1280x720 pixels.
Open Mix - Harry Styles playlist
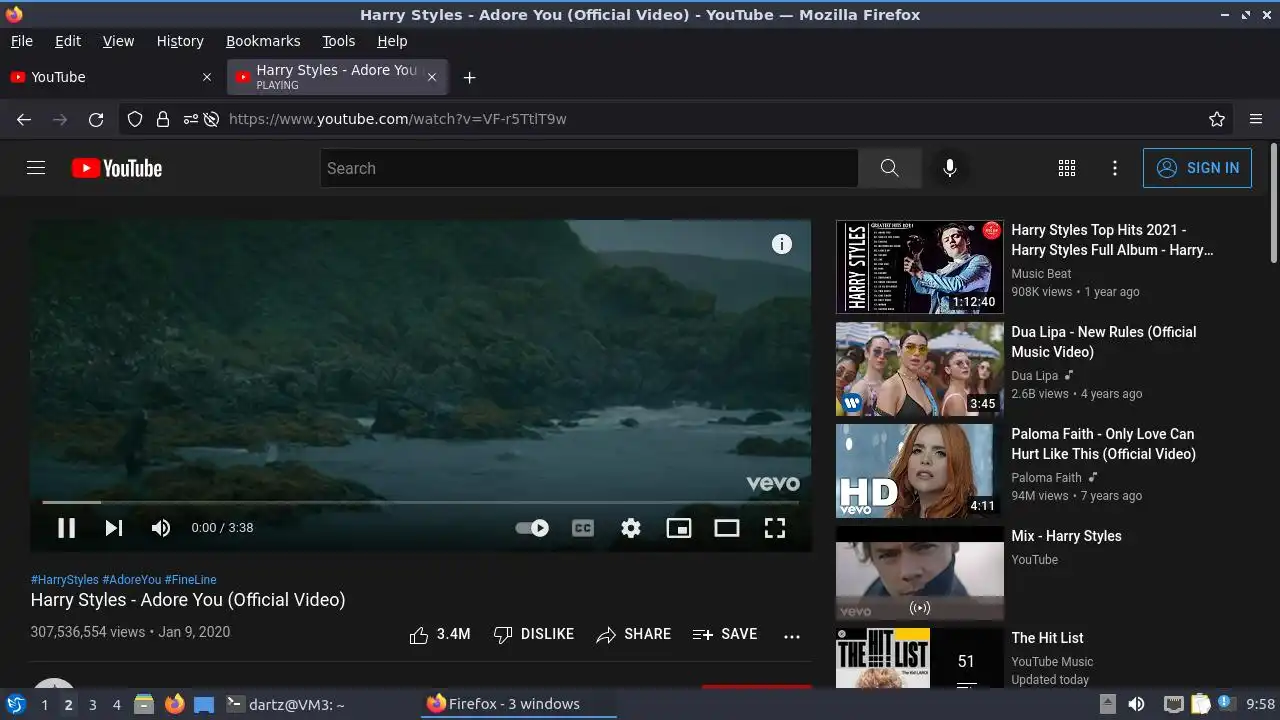point(1066,536)
